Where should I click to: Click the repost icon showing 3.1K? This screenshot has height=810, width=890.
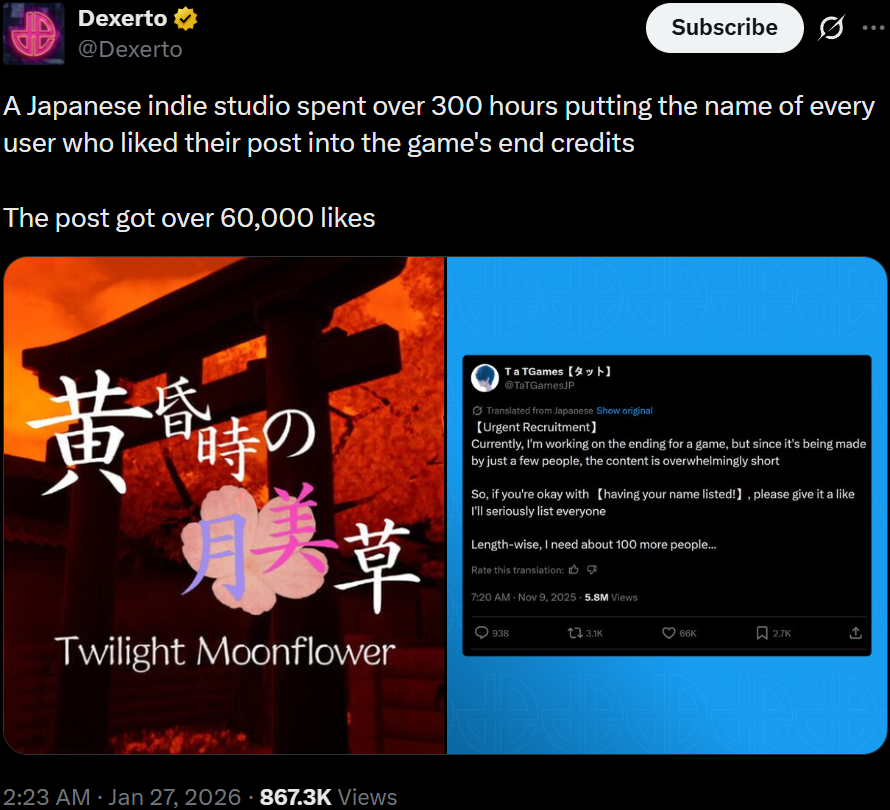[575, 632]
